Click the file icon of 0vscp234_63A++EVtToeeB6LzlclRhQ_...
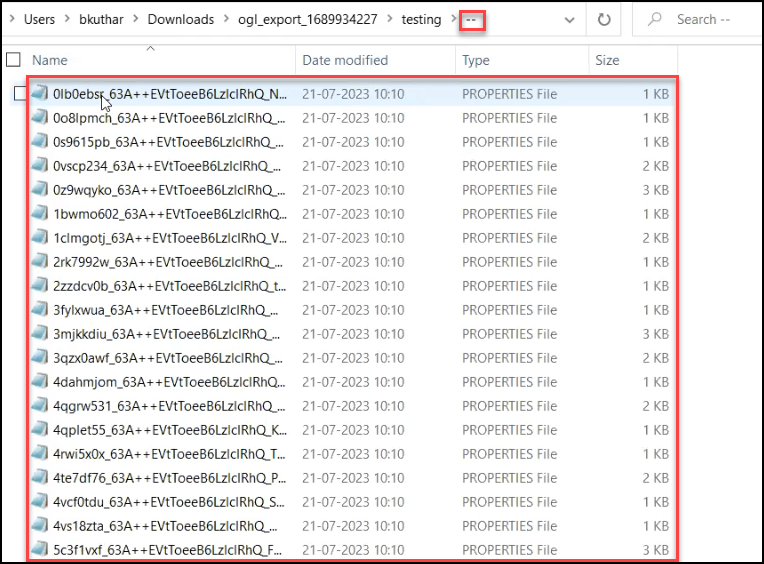Image resolution: width=764 pixels, height=564 pixels. 40,165
